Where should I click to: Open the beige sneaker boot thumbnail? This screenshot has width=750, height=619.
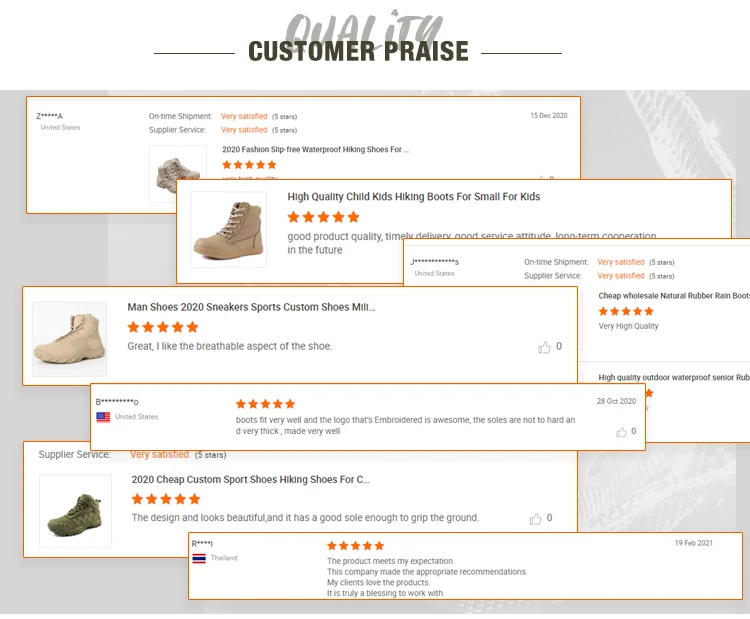(69, 339)
